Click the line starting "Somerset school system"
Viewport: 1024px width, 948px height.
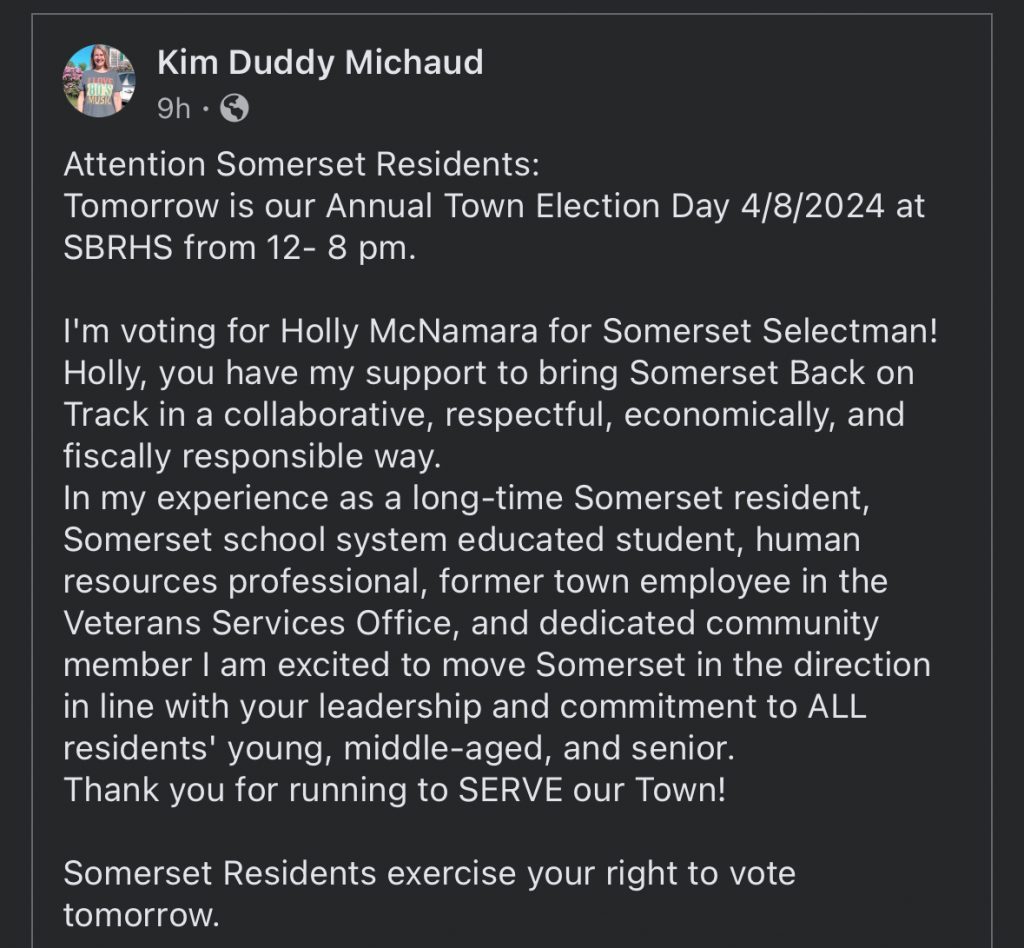coord(461,539)
